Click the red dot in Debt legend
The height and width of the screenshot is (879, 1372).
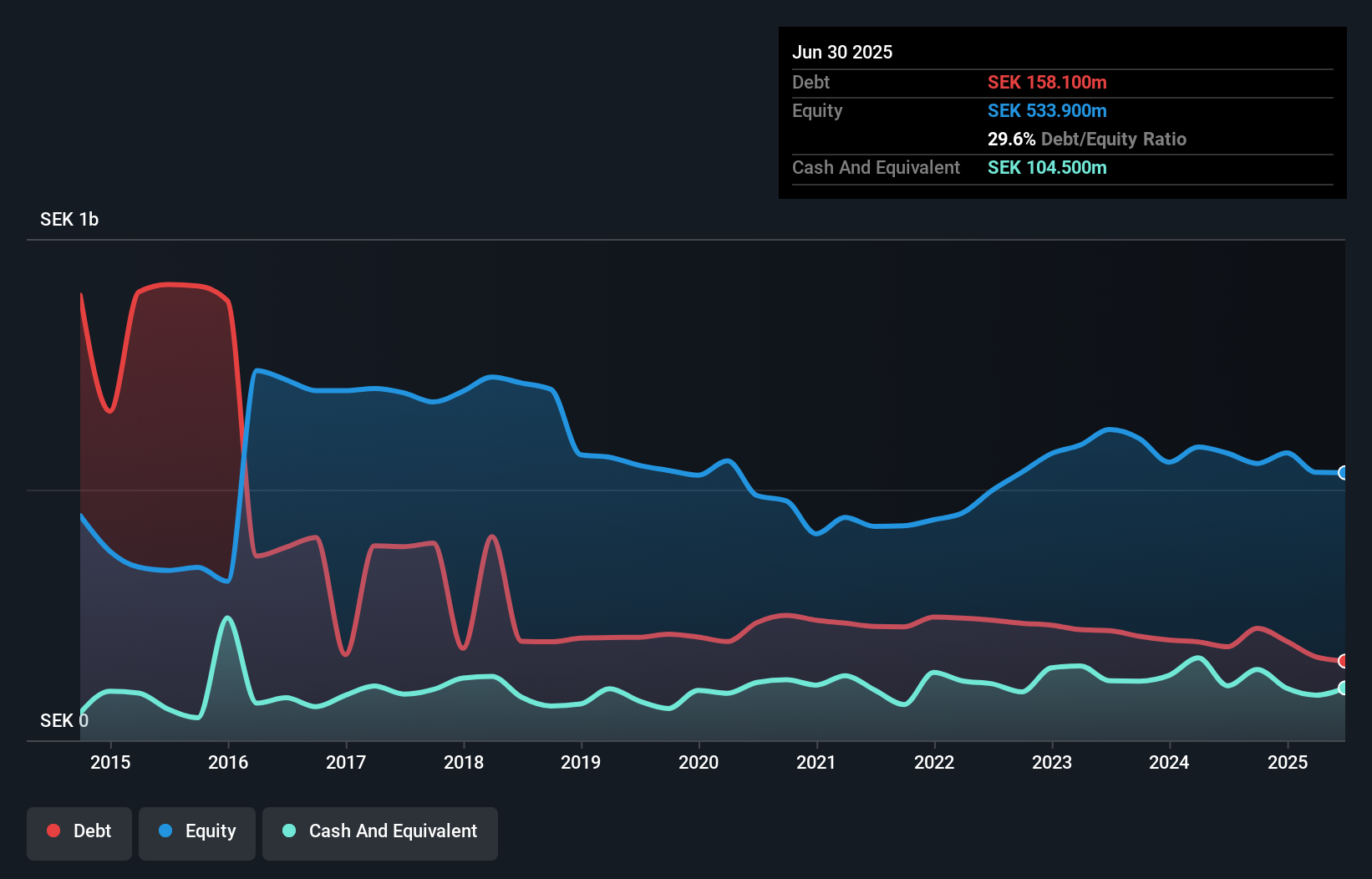tap(53, 831)
